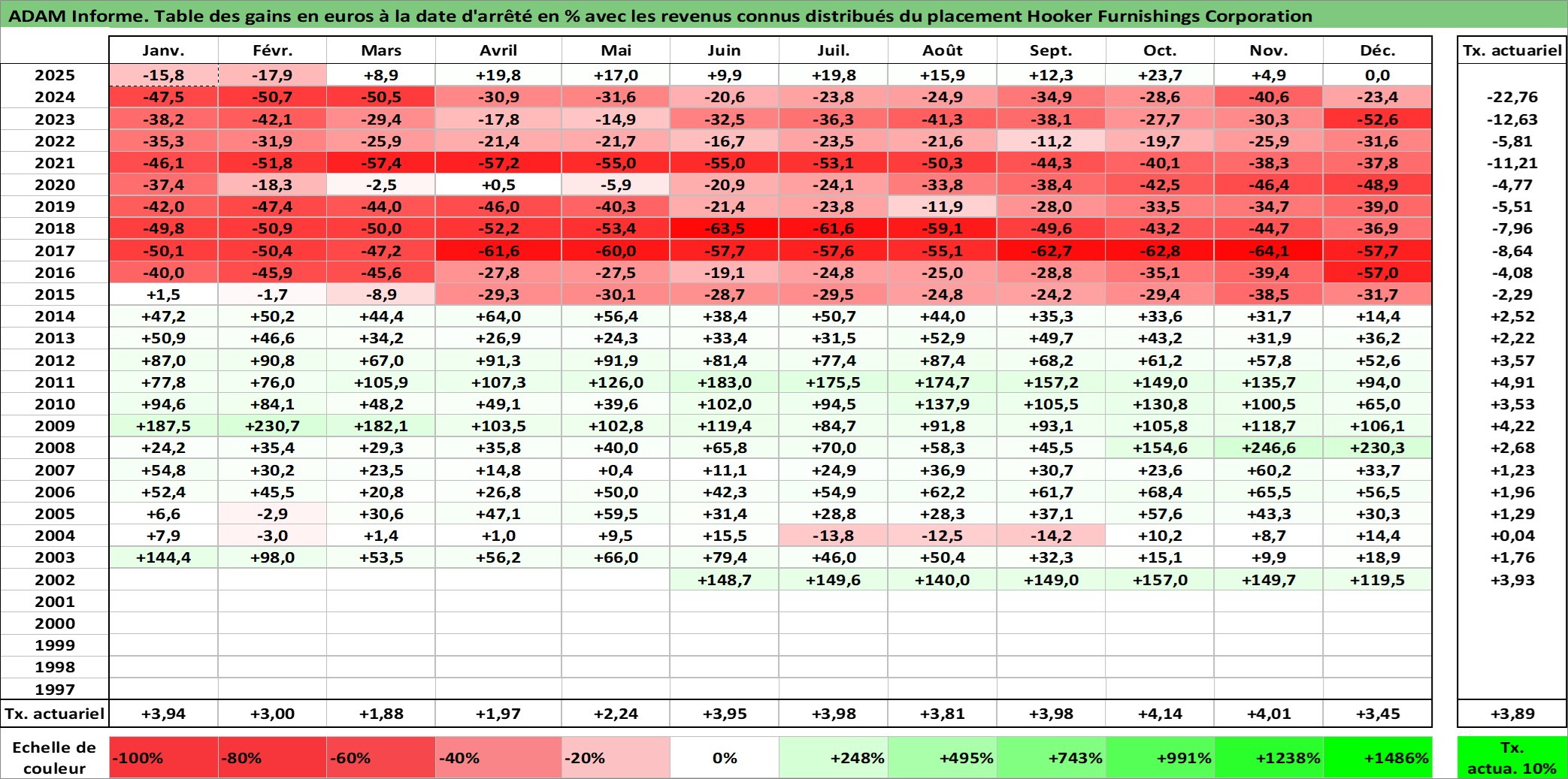Select the 1997 year row label
Viewport: 1568px width, 779px height.
pos(54,690)
